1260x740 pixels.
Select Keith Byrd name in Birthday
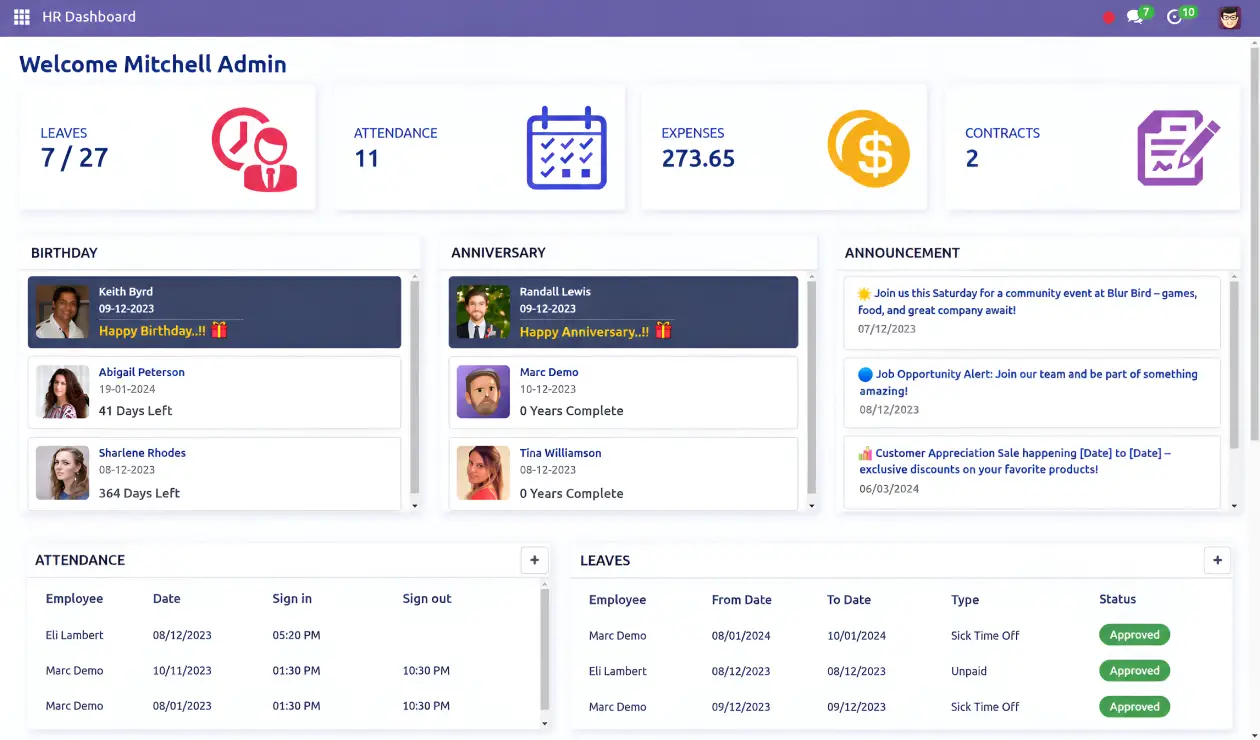click(126, 292)
